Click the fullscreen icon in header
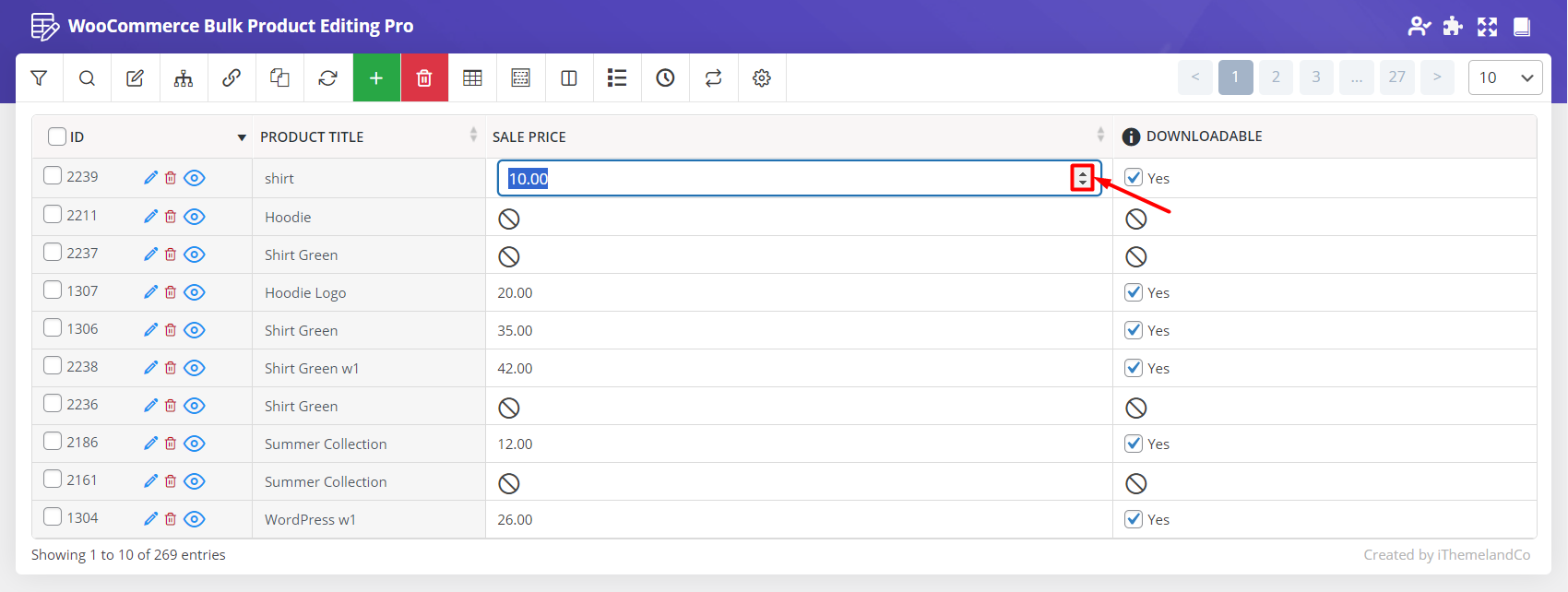1568x592 pixels. pos(1487,27)
